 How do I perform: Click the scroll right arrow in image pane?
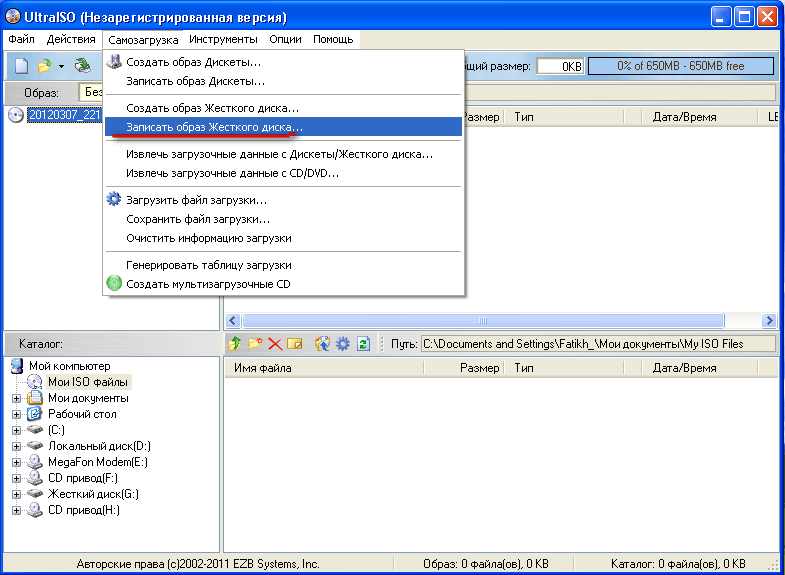tap(769, 320)
